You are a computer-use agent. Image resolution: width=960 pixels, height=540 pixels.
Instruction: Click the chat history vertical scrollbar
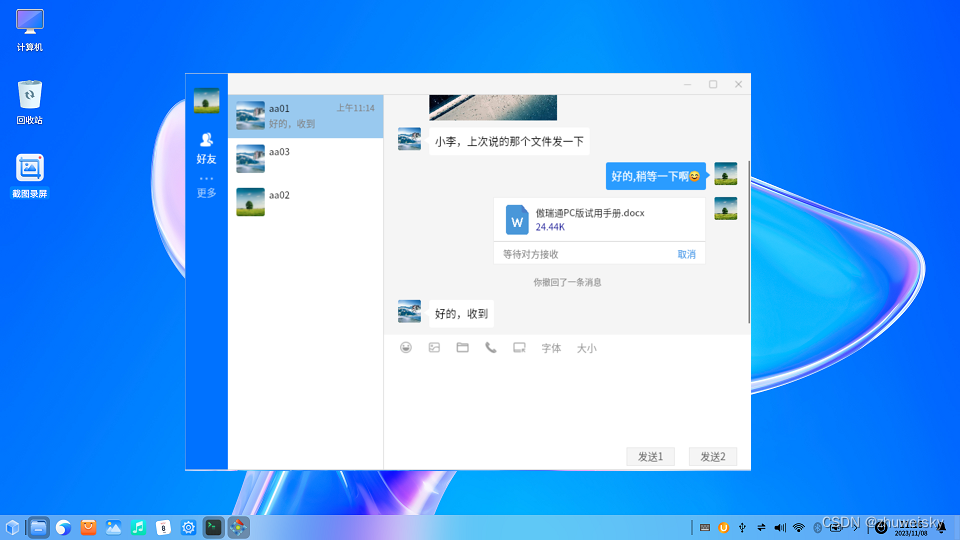click(749, 242)
